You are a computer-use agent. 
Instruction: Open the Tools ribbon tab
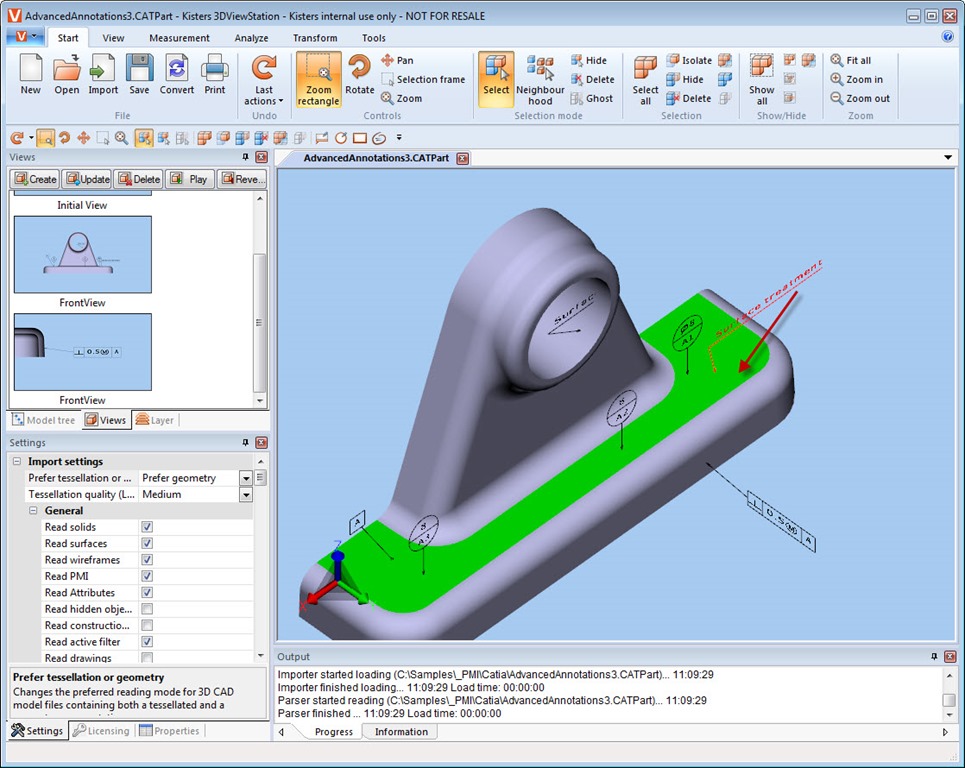coord(374,38)
